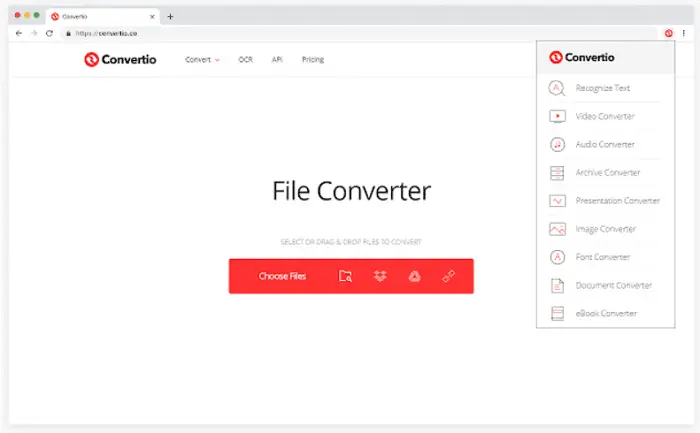Close the Convertio browser tab

(x=152, y=17)
